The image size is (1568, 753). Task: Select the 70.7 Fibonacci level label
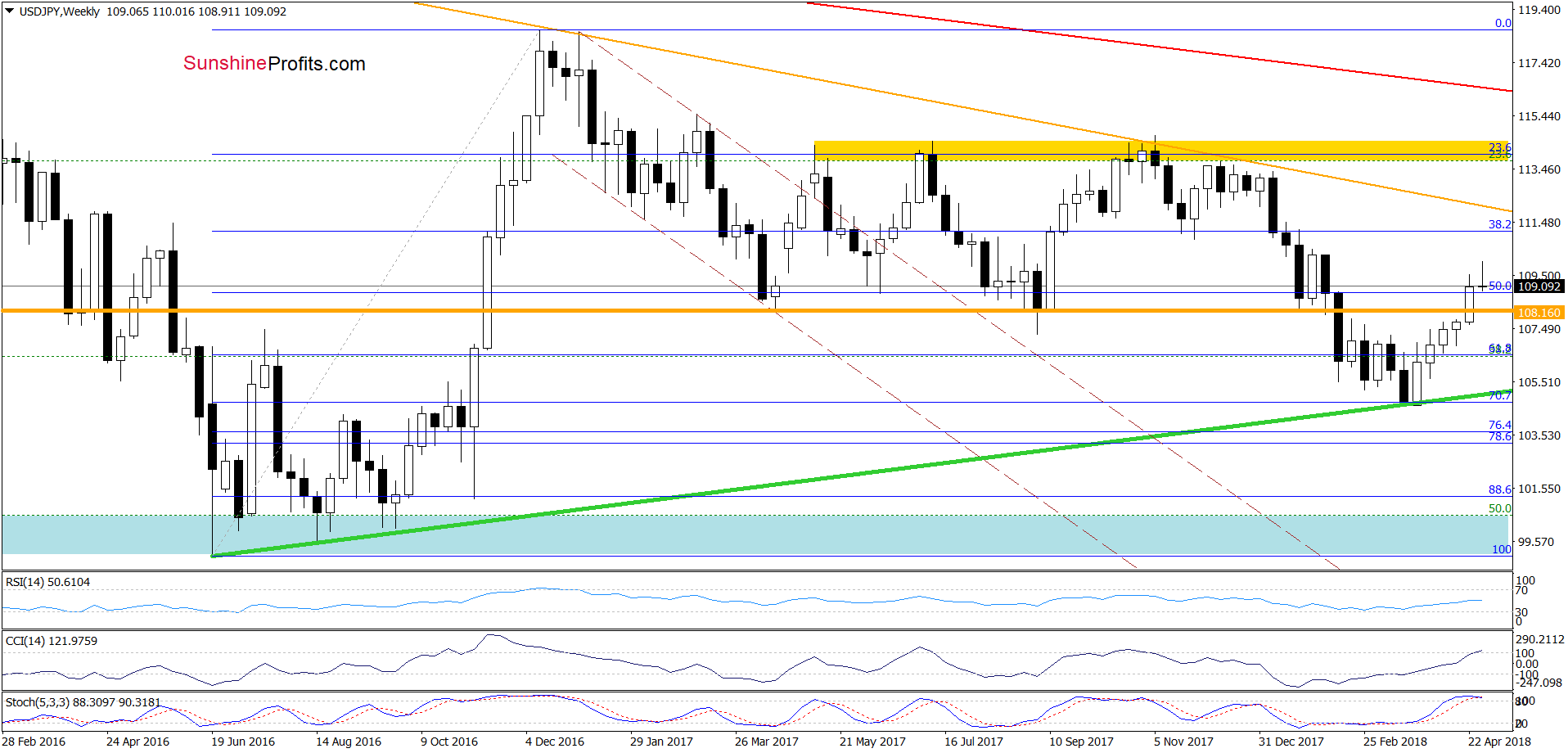(x=1500, y=395)
